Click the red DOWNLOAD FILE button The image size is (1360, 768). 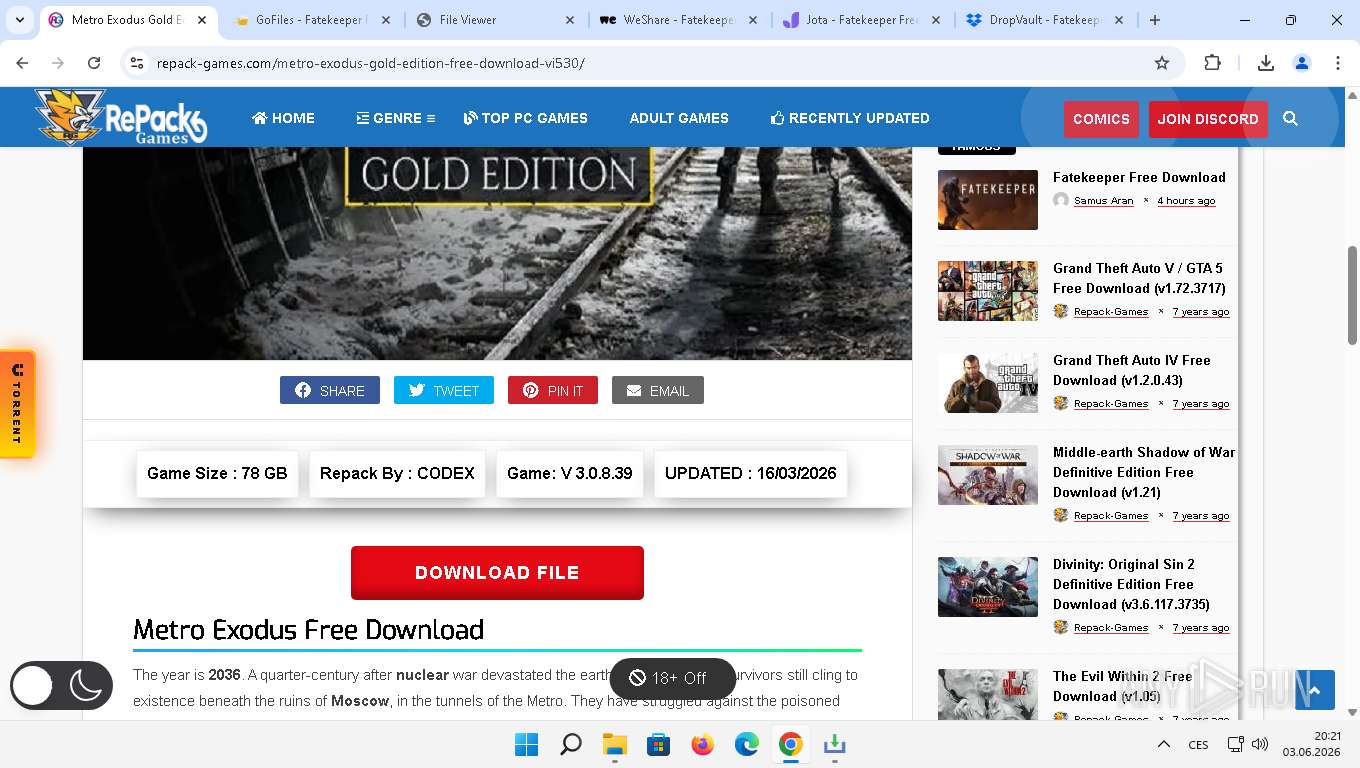point(497,573)
